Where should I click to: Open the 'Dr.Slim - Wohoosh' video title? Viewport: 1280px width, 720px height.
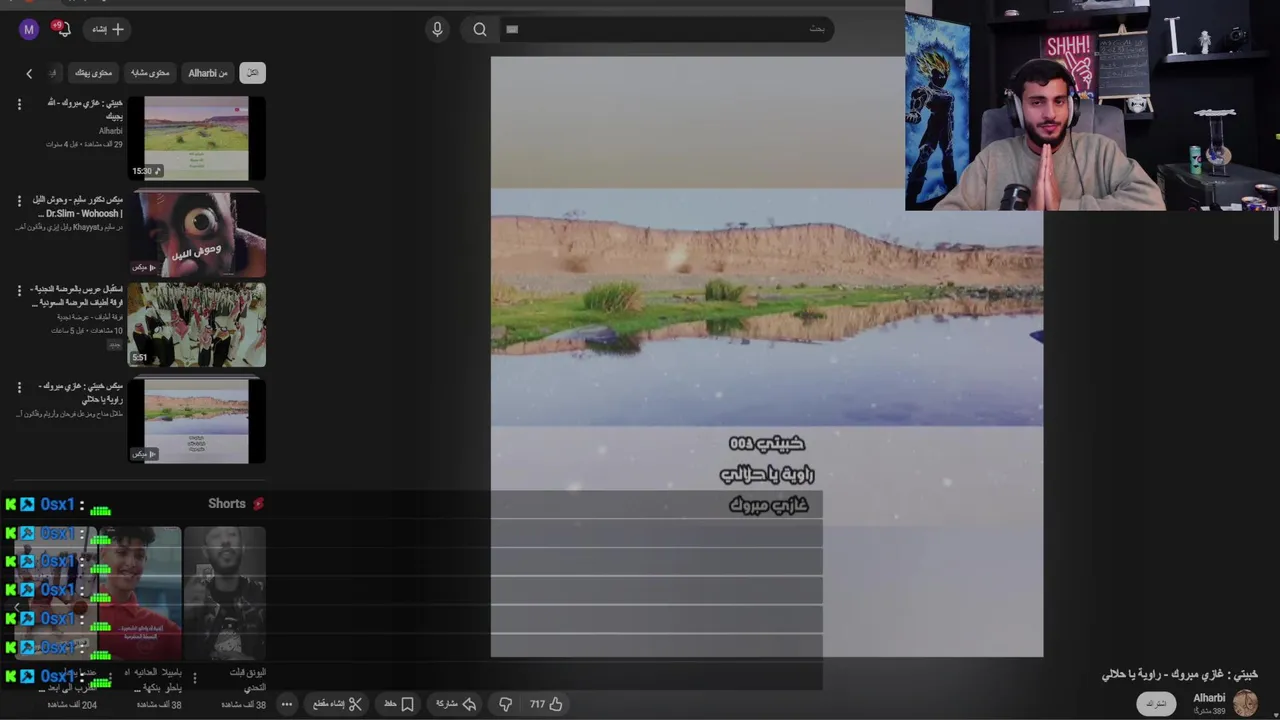(79, 206)
